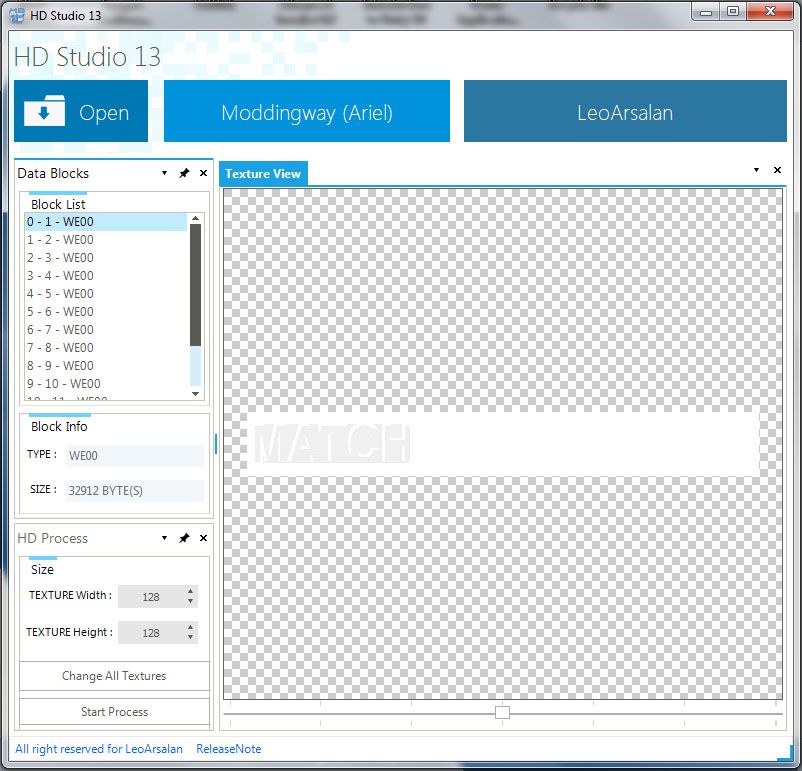Open the Texture View tab list dropdown

click(756, 170)
